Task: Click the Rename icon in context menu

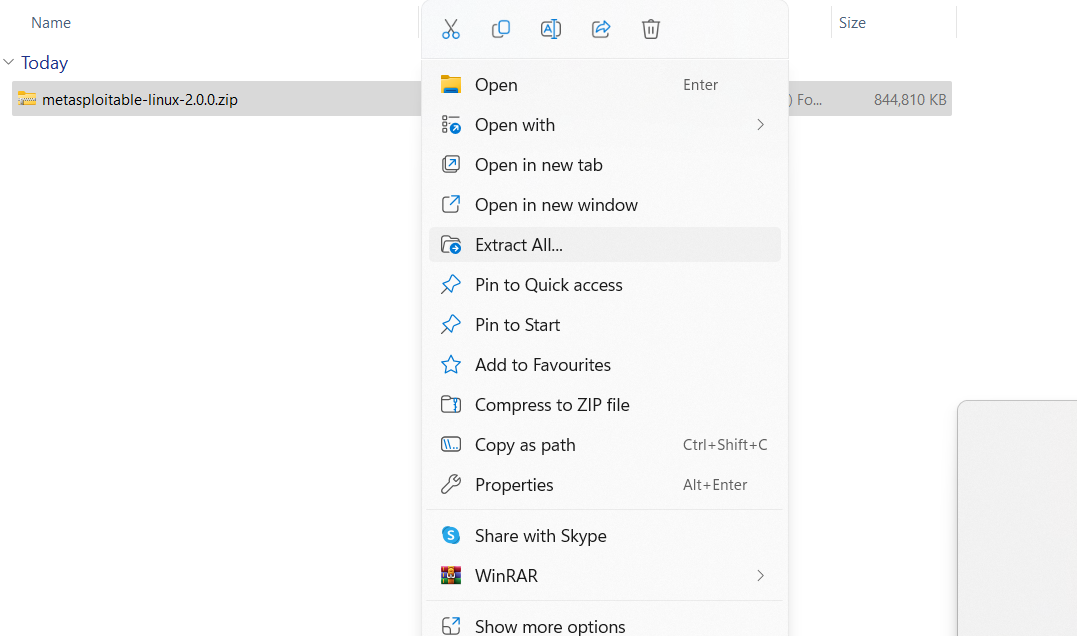Action: 551,29
